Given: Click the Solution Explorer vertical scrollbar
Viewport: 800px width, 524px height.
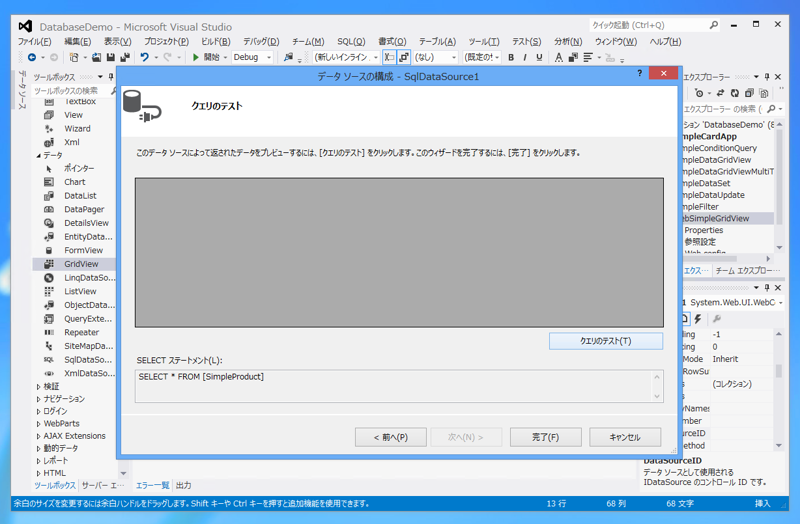Looking at the screenshot, I should (x=779, y=186).
